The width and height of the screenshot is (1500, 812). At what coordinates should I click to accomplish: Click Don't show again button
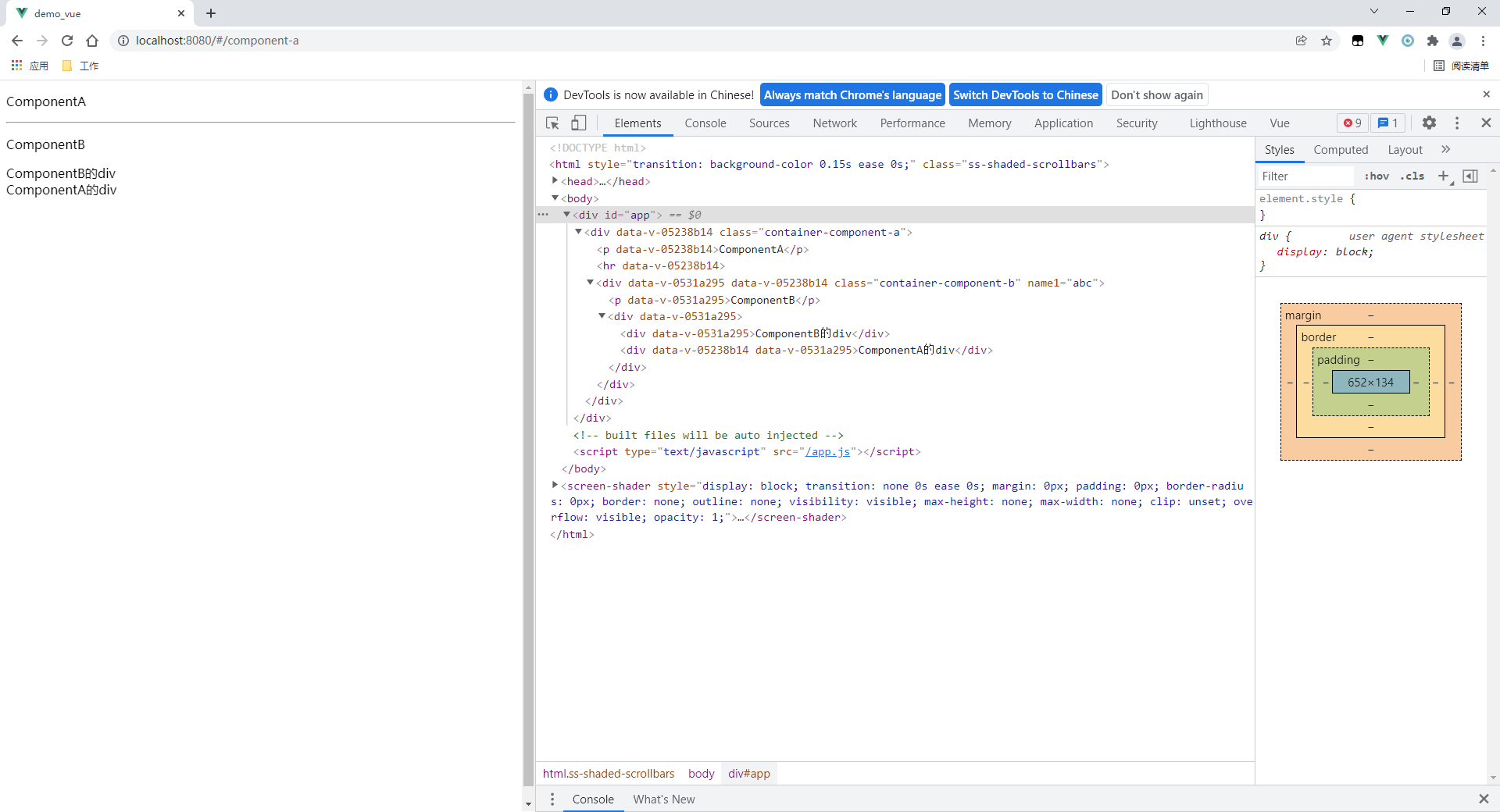coord(1157,94)
